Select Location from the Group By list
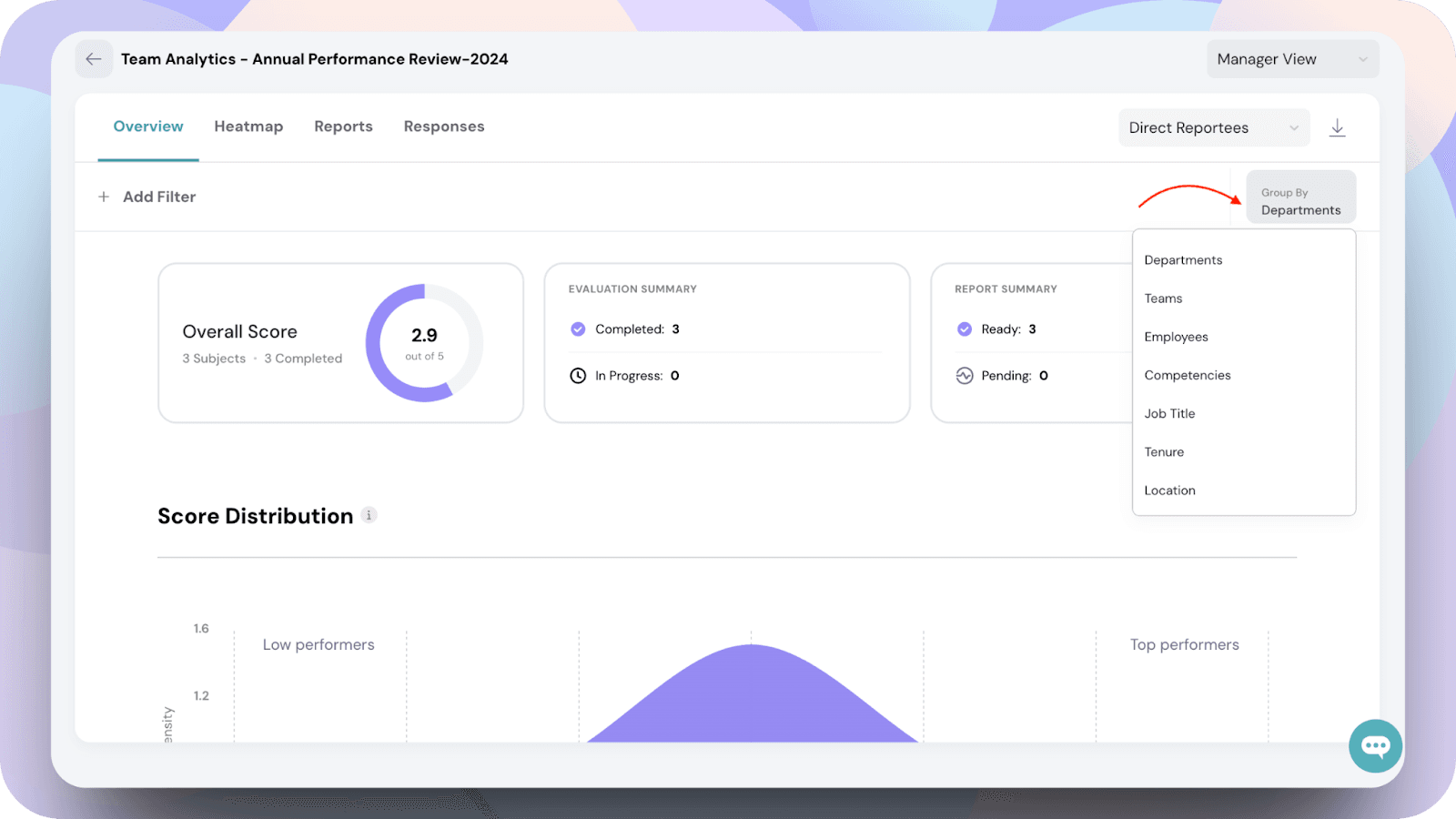Image resolution: width=1456 pixels, height=819 pixels. pos(1169,490)
